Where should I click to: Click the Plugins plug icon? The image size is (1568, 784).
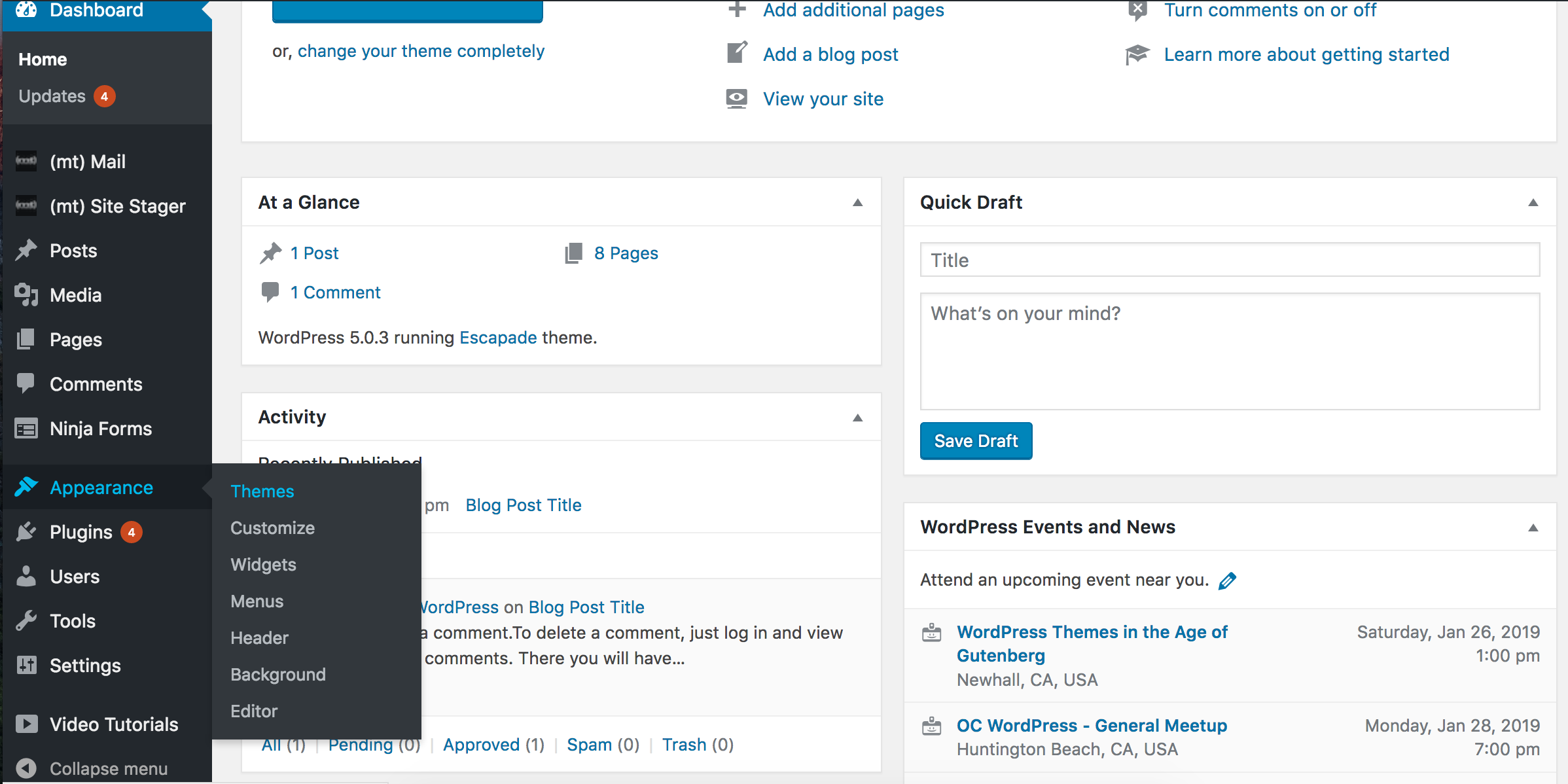[x=26, y=531]
